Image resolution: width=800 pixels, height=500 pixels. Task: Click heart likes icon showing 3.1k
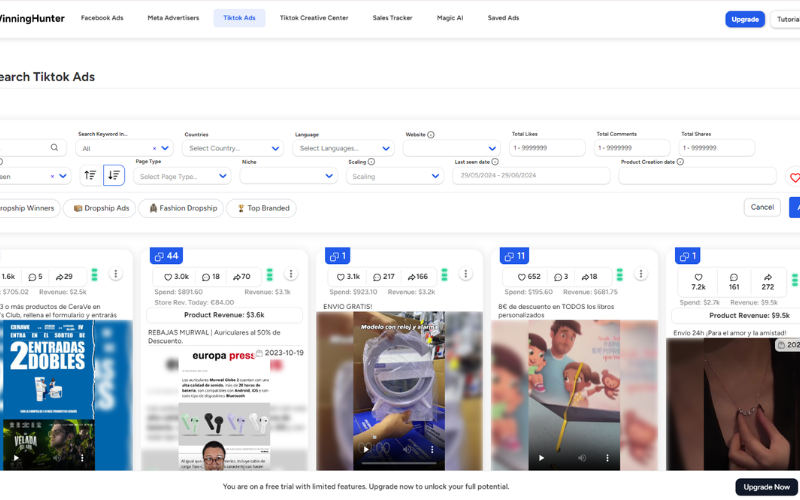pyautogui.click(x=341, y=277)
